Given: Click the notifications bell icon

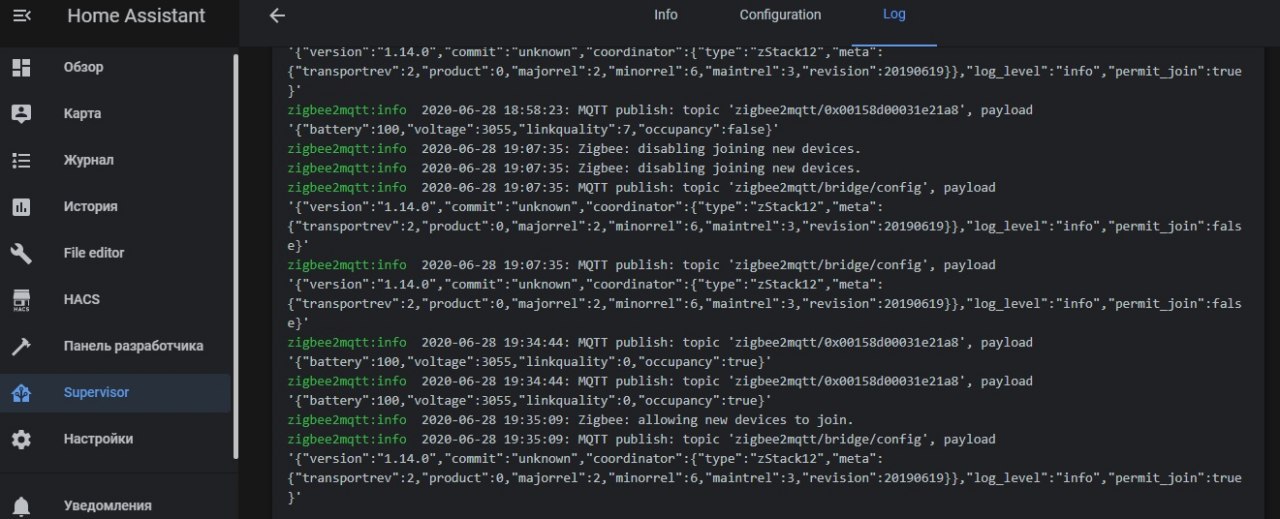Looking at the screenshot, I should tap(22, 505).
